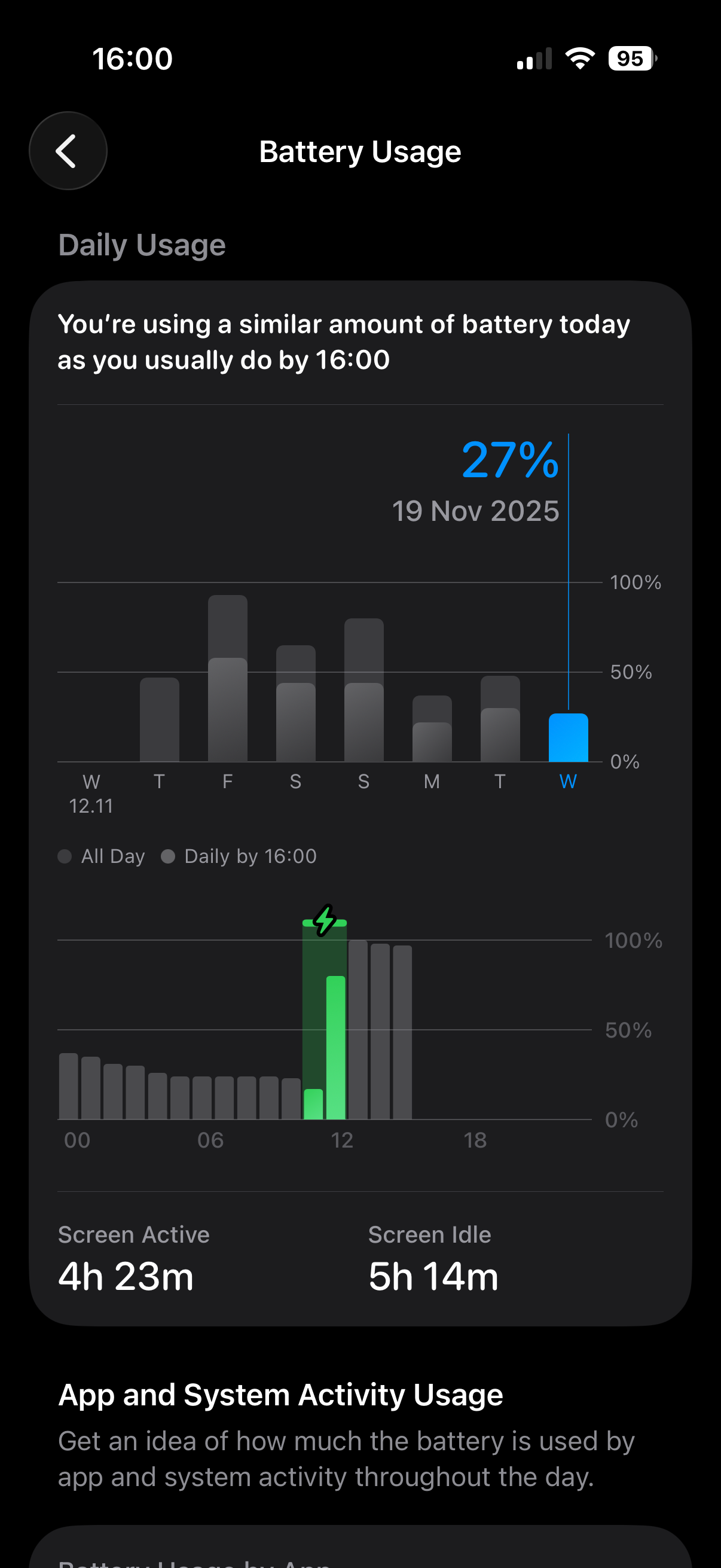Viewport: 721px width, 1568px height.
Task: Tap the Screen Active 4h 23m stat
Action: 134,1259
